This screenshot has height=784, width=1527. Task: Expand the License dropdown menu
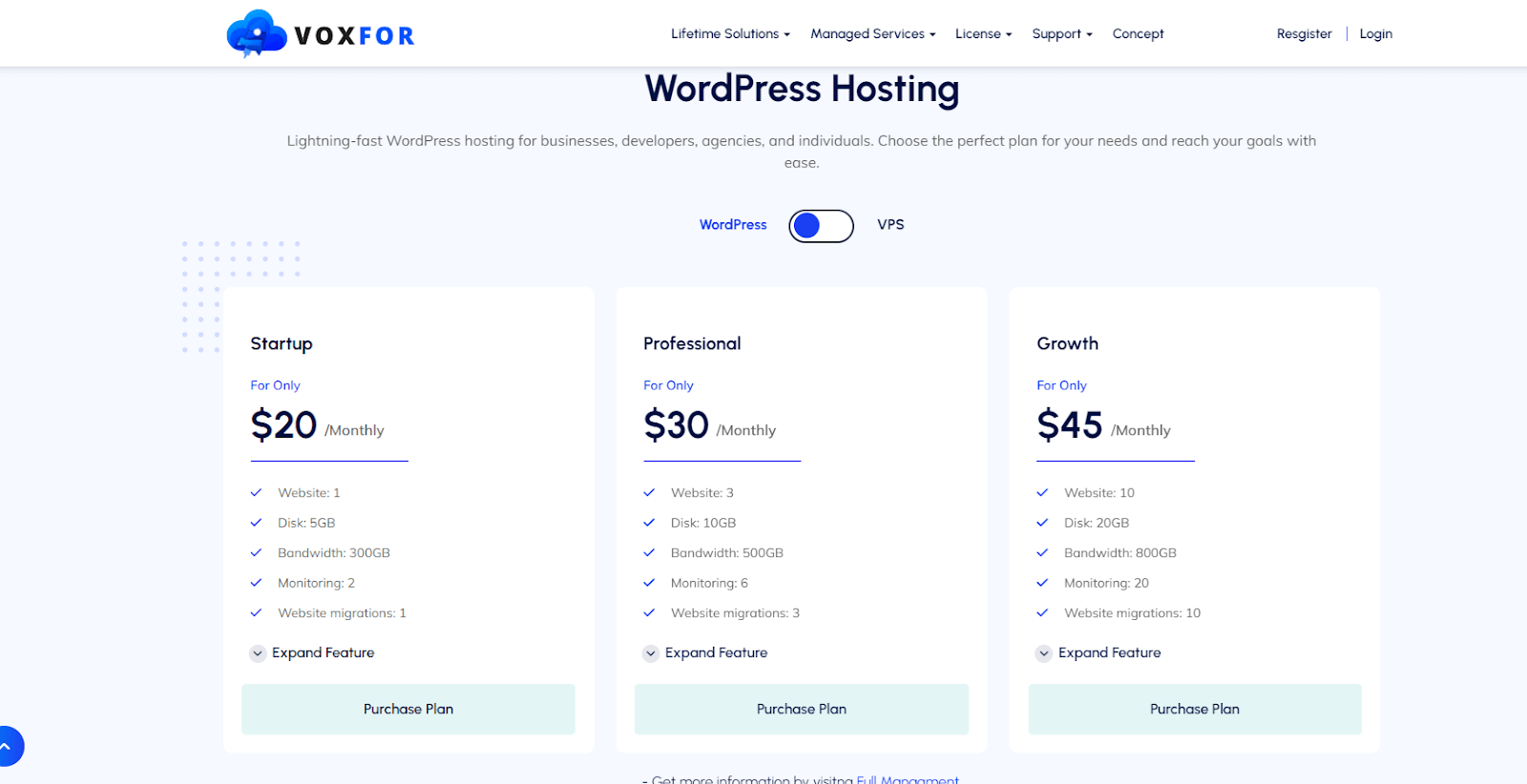pos(983,34)
